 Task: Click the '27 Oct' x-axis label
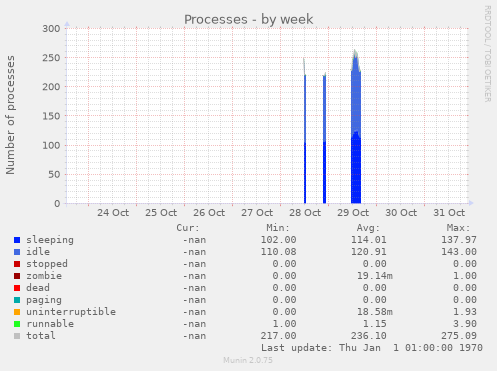257,213
